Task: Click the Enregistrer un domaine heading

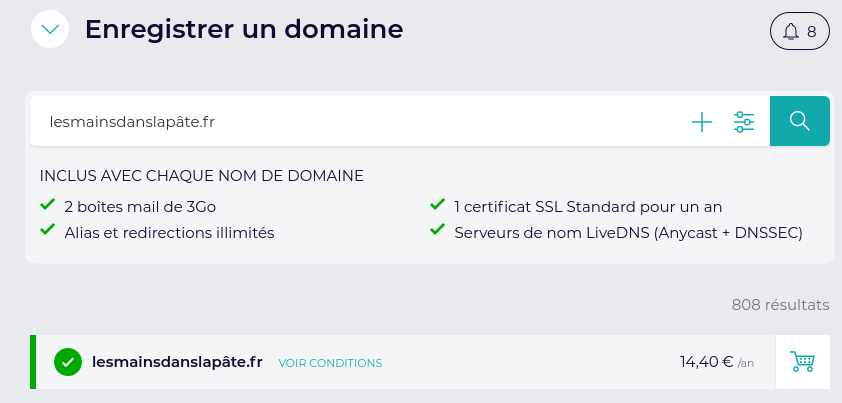Action: click(x=244, y=30)
